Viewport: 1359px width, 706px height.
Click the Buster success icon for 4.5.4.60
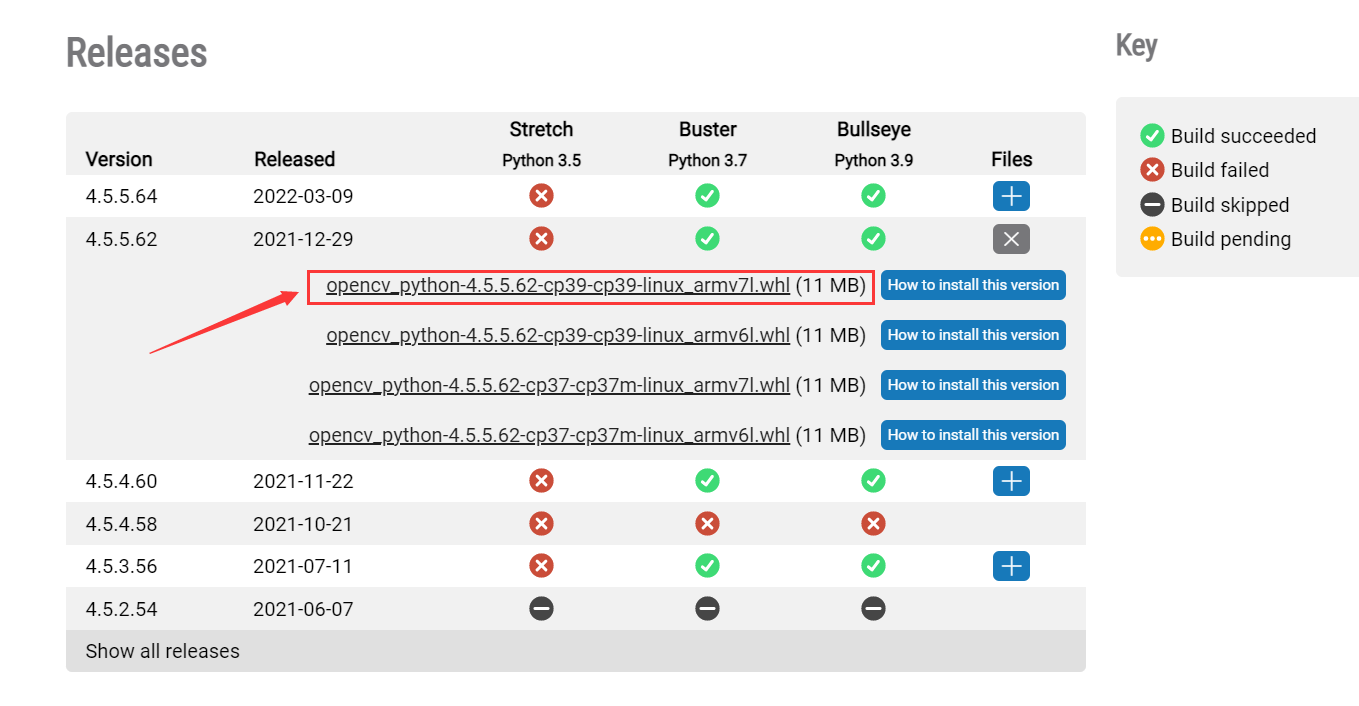pos(707,481)
